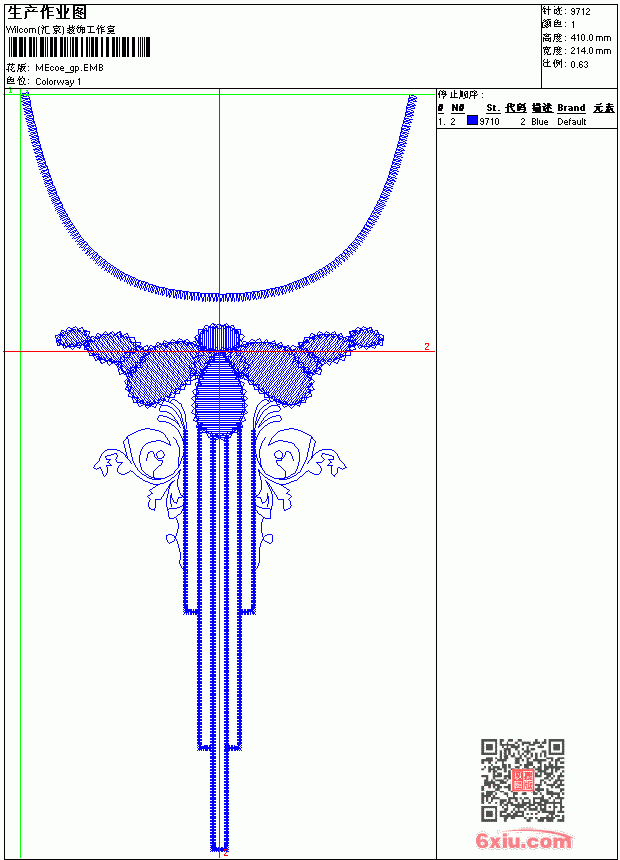Viewport: 620px width, 860px height.
Task: Click the width value 214.0 mm
Action: point(590,51)
